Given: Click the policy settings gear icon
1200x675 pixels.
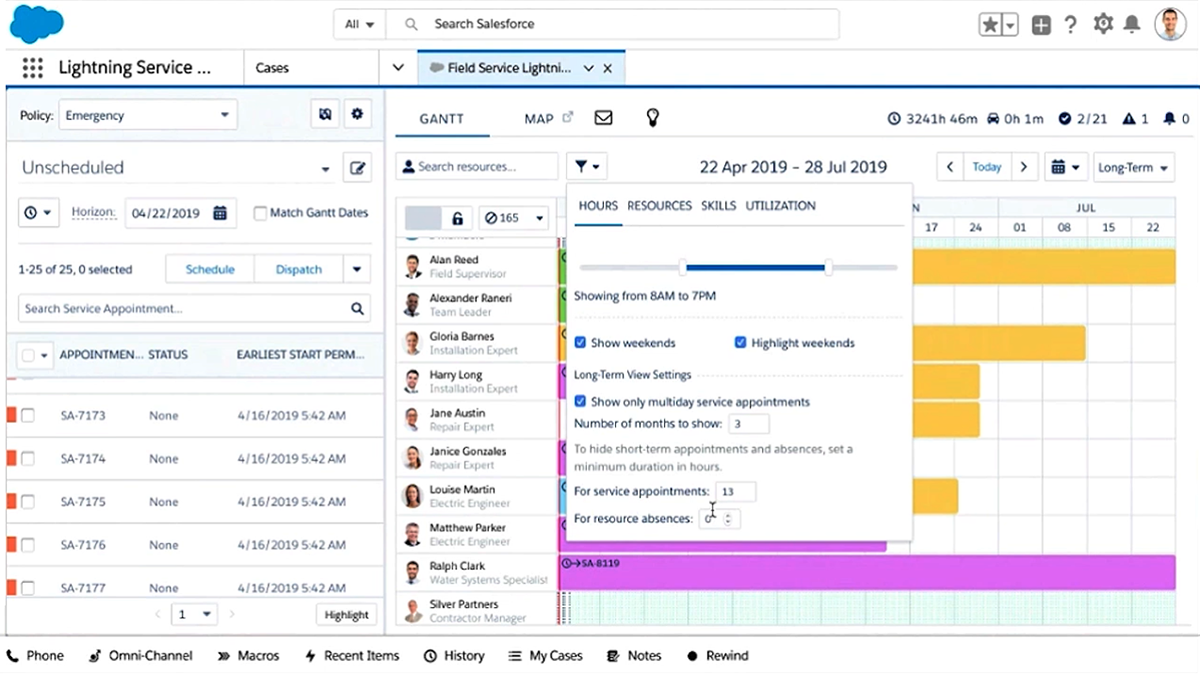Looking at the screenshot, I should [357, 115].
